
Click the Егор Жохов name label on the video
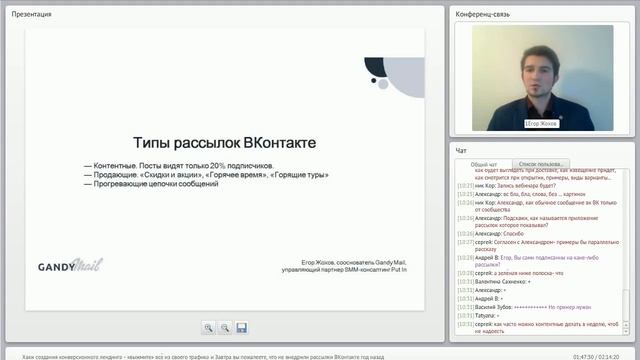point(541,123)
